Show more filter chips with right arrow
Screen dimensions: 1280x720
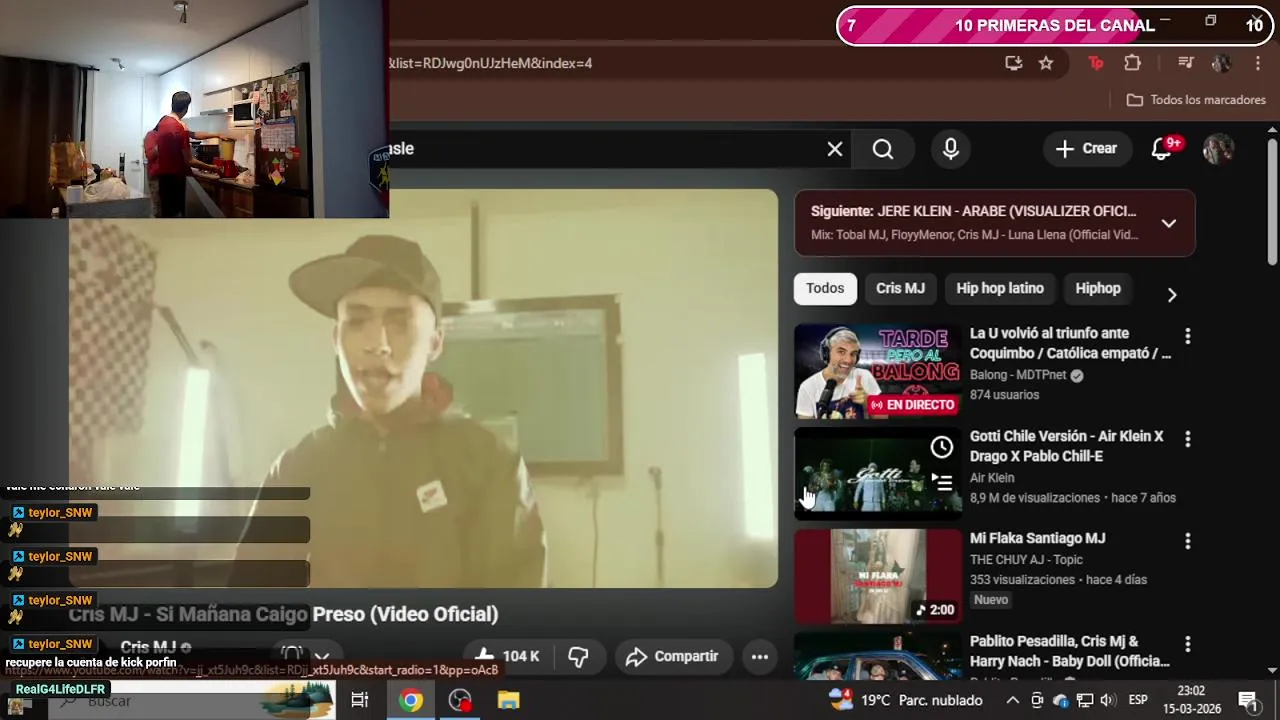(1172, 295)
